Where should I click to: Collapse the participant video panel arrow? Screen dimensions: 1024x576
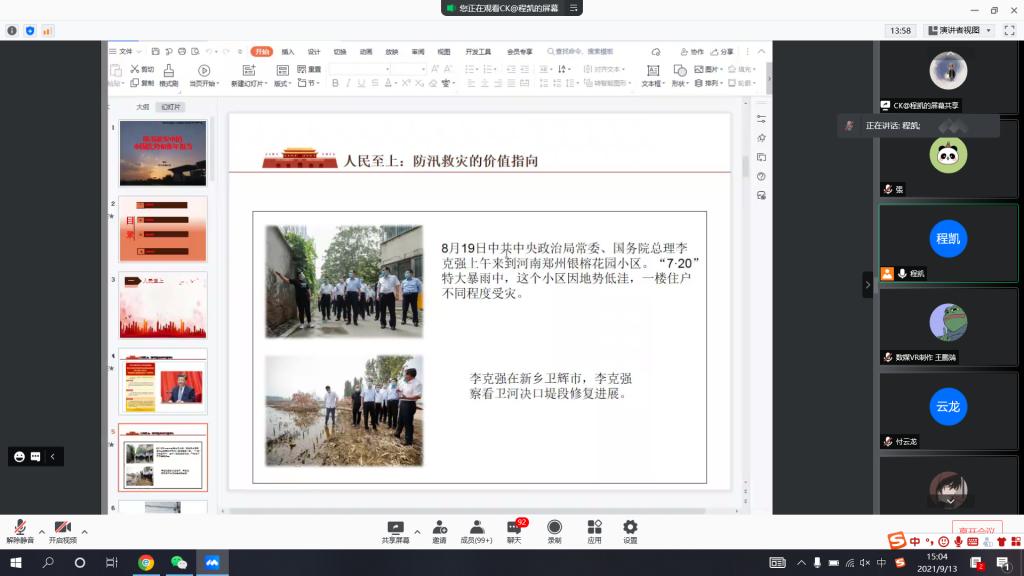pyautogui.click(x=867, y=285)
